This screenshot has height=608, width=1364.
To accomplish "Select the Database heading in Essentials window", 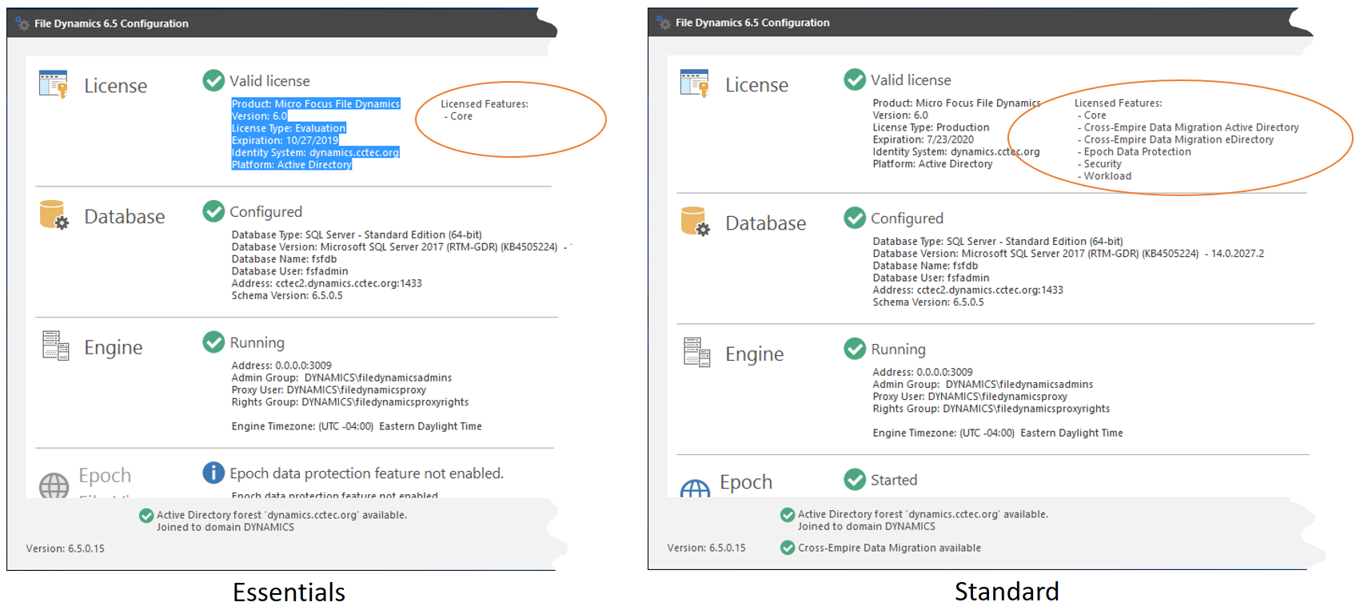I will click(x=124, y=216).
